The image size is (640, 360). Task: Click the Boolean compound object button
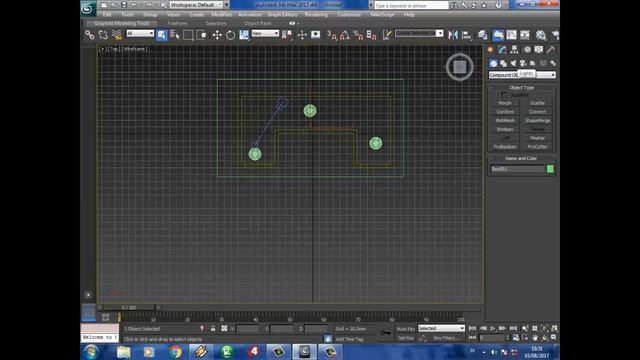point(505,129)
